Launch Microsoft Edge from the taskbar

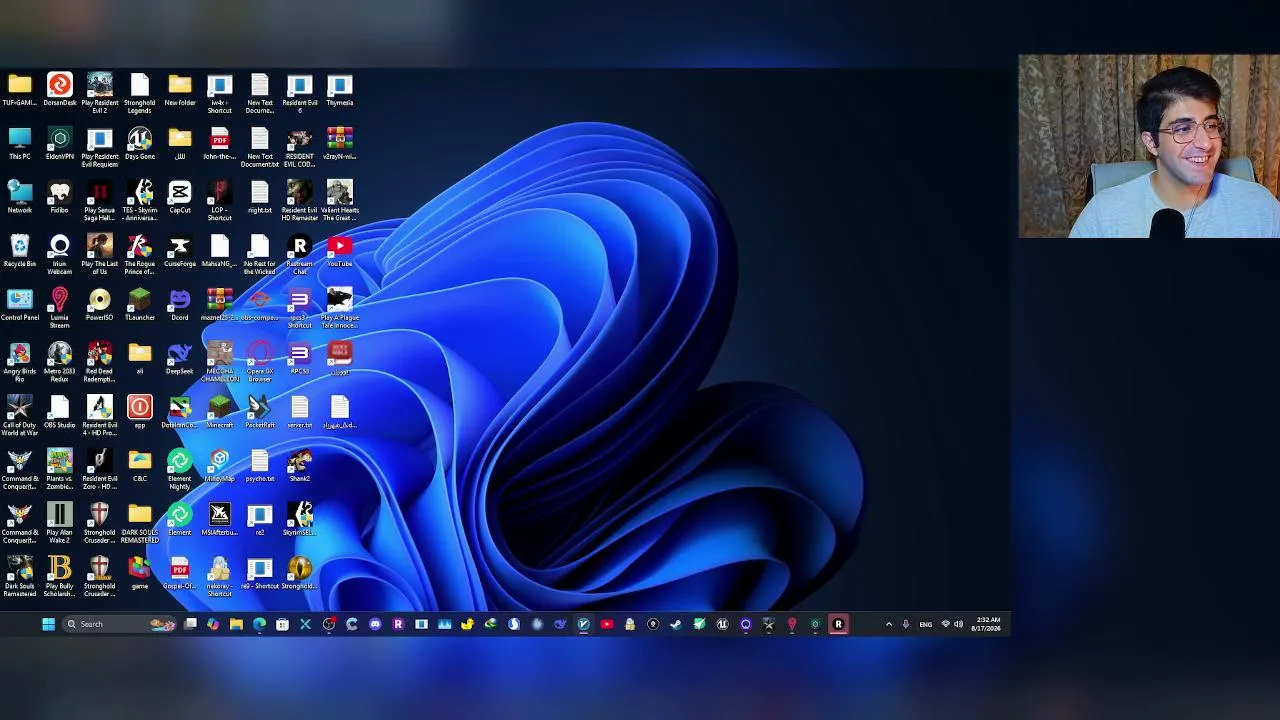259,624
